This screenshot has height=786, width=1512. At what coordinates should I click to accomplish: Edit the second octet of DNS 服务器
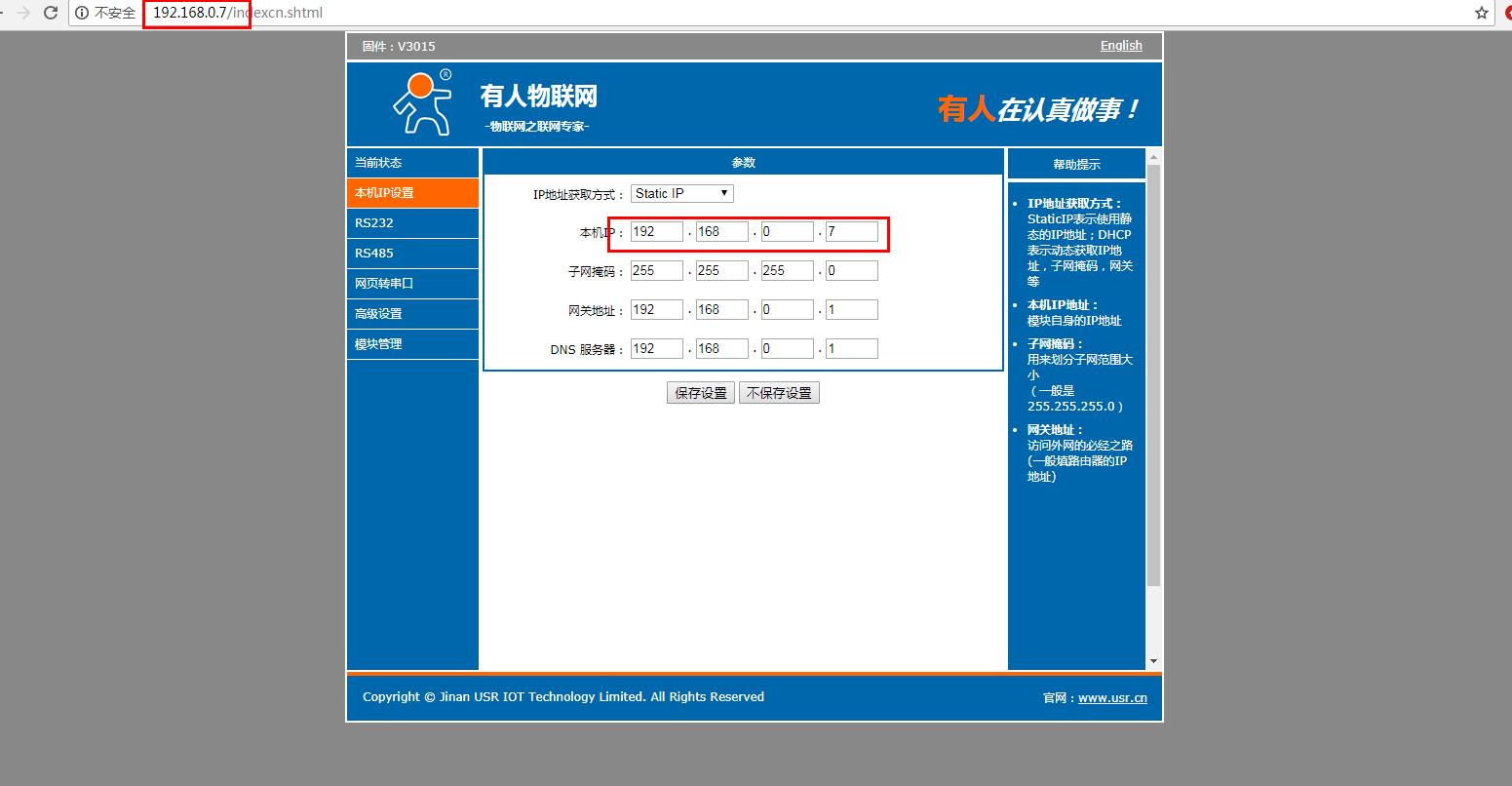coord(722,349)
